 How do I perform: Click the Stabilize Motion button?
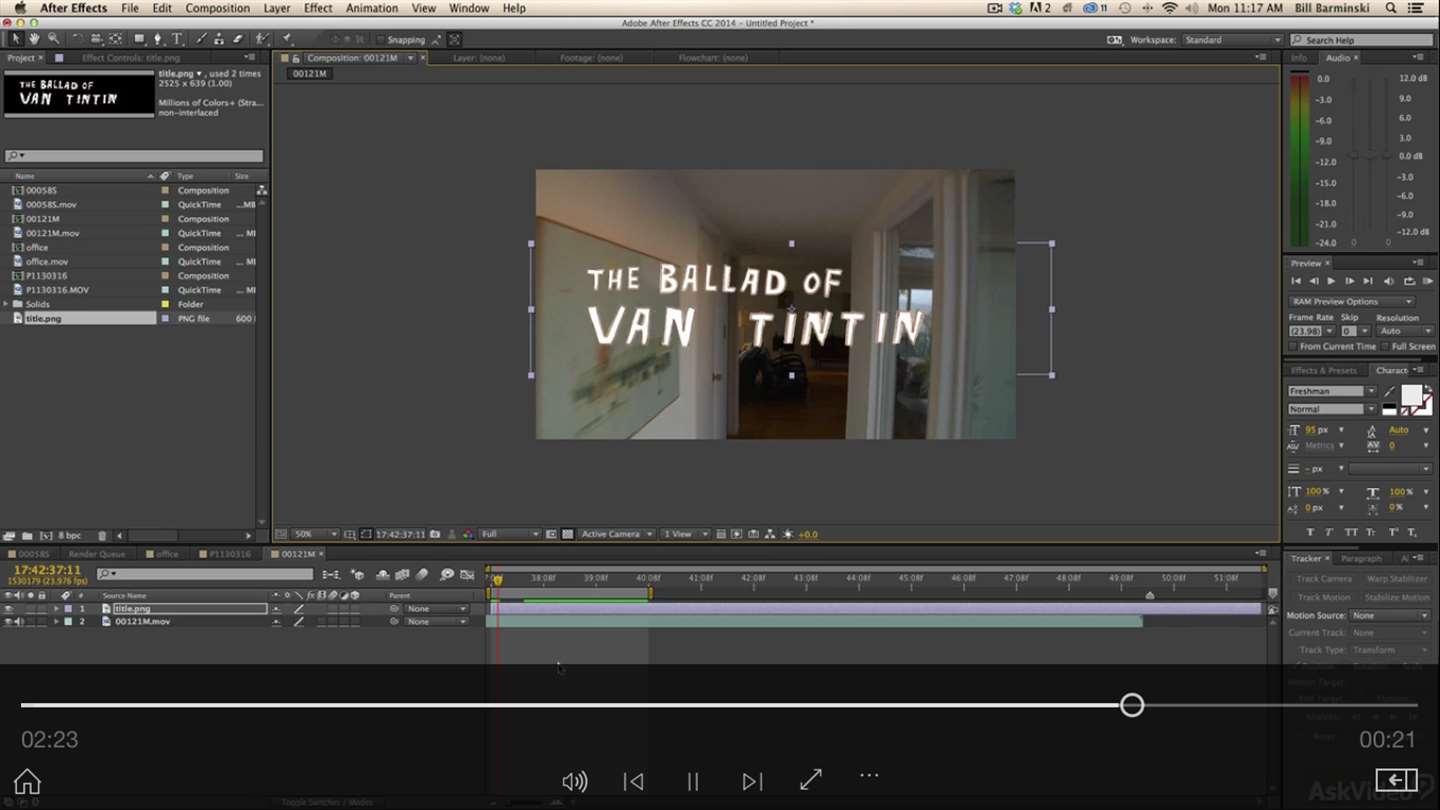coord(1397,597)
